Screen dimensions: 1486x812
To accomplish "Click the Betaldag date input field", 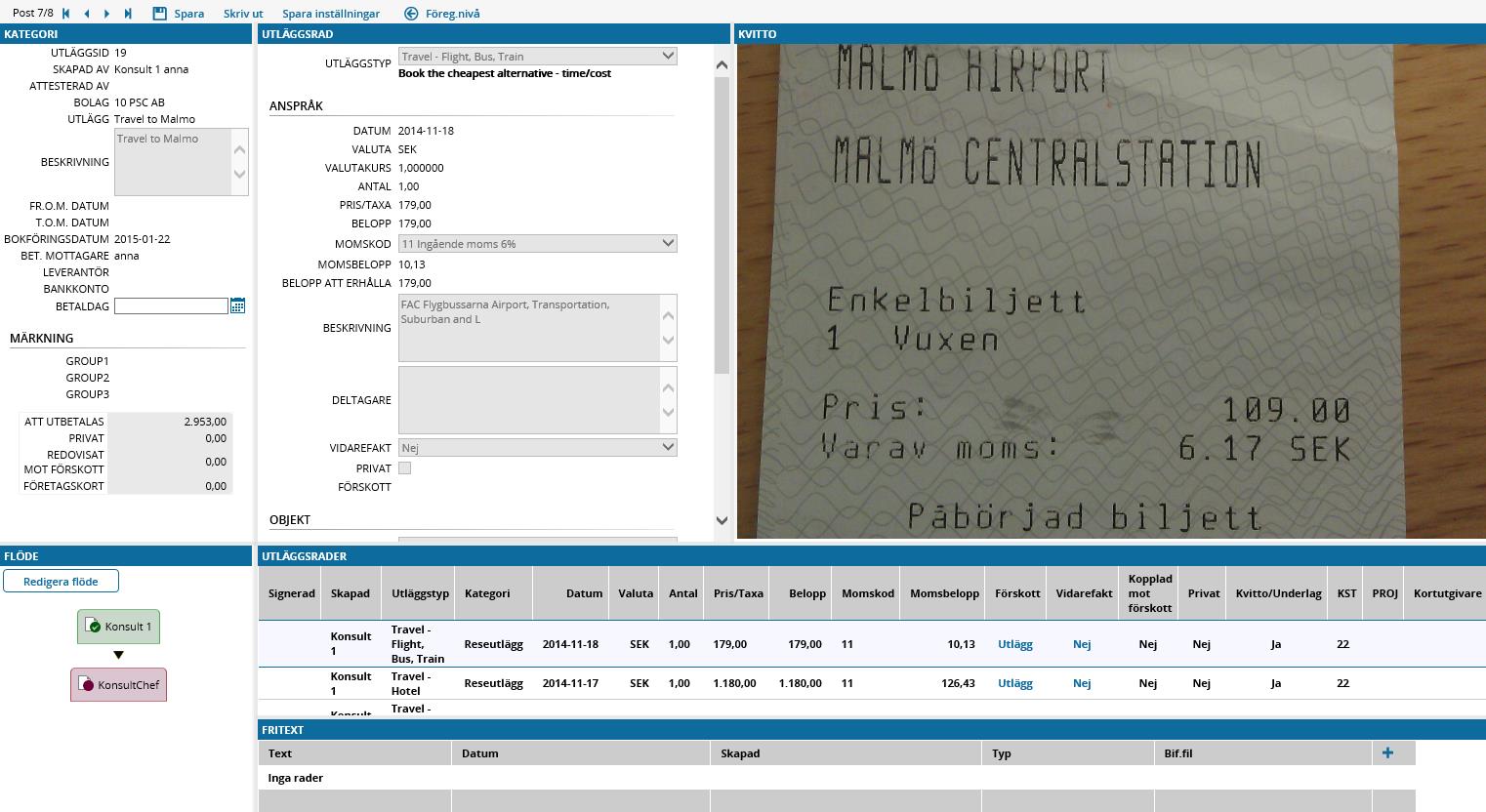I will coord(171,306).
